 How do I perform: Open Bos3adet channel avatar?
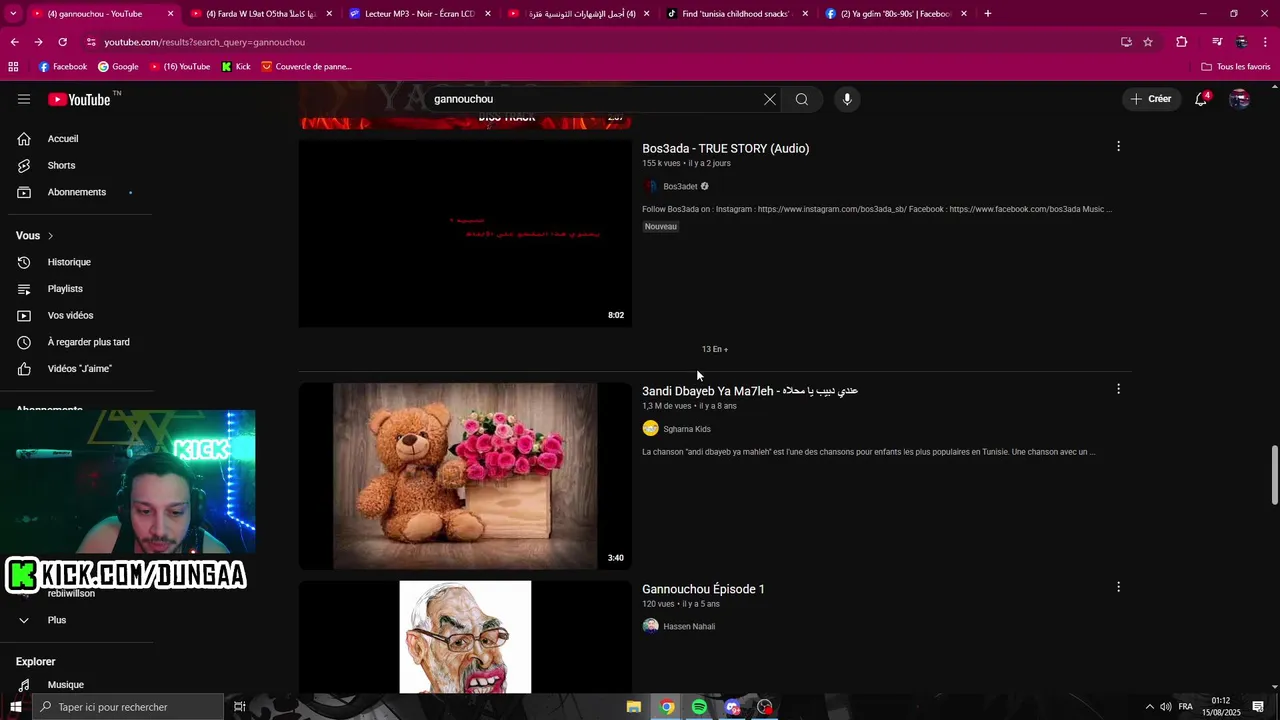click(650, 187)
